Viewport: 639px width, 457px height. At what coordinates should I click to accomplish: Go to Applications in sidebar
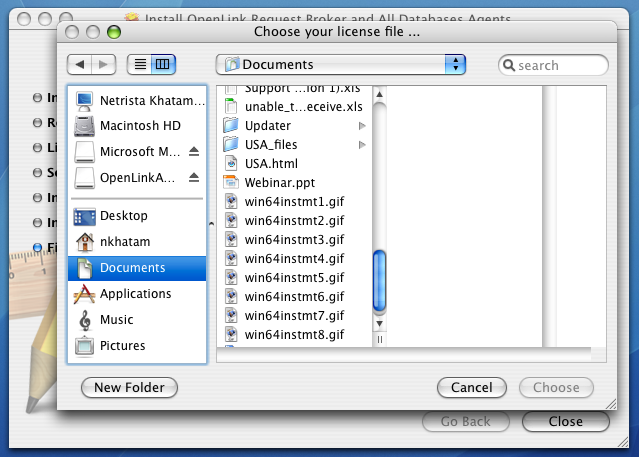pos(135,294)
